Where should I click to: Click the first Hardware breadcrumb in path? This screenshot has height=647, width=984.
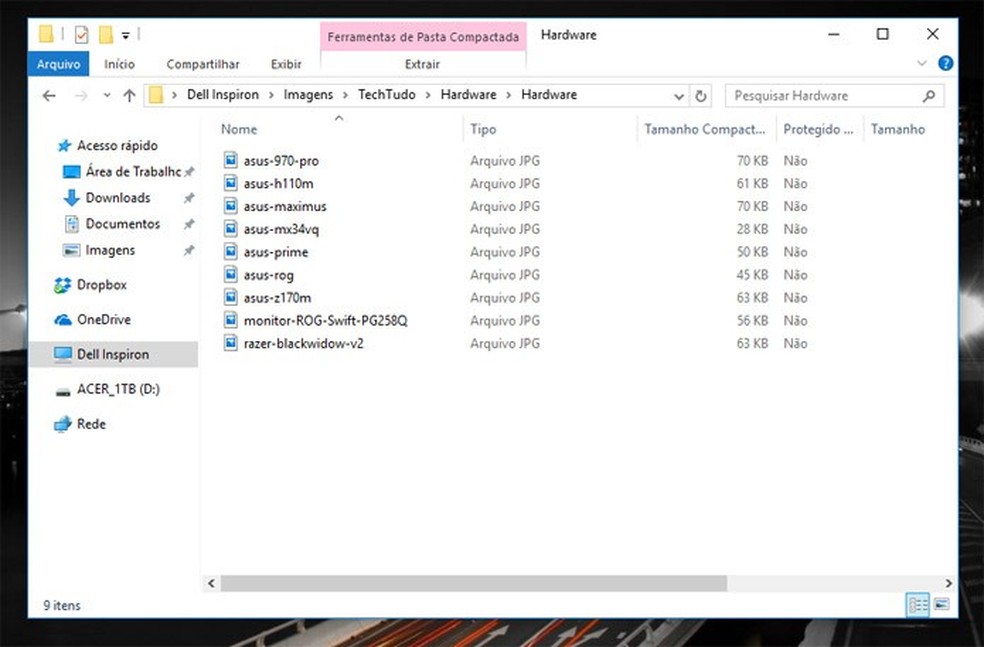point(468,95)
